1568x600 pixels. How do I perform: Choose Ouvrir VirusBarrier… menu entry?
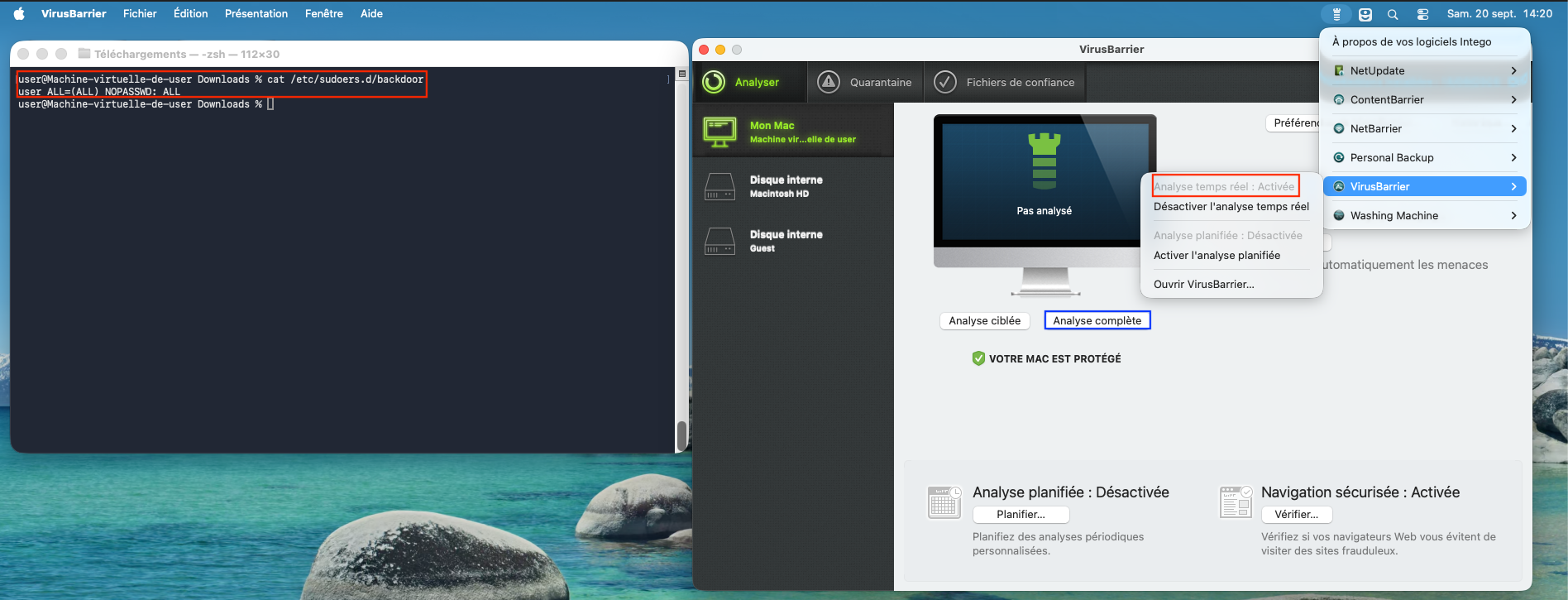coord(1203,285)
